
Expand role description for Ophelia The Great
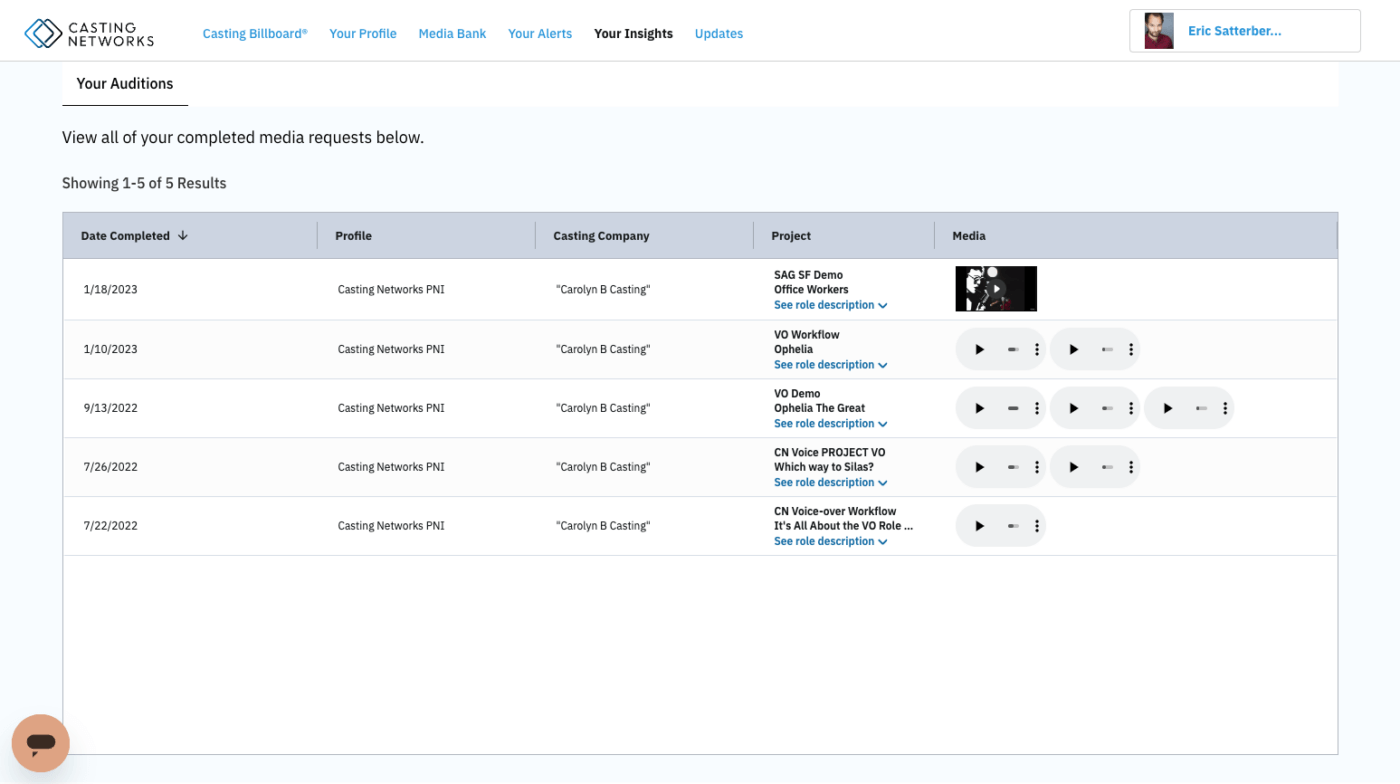[x=825, y=423]
